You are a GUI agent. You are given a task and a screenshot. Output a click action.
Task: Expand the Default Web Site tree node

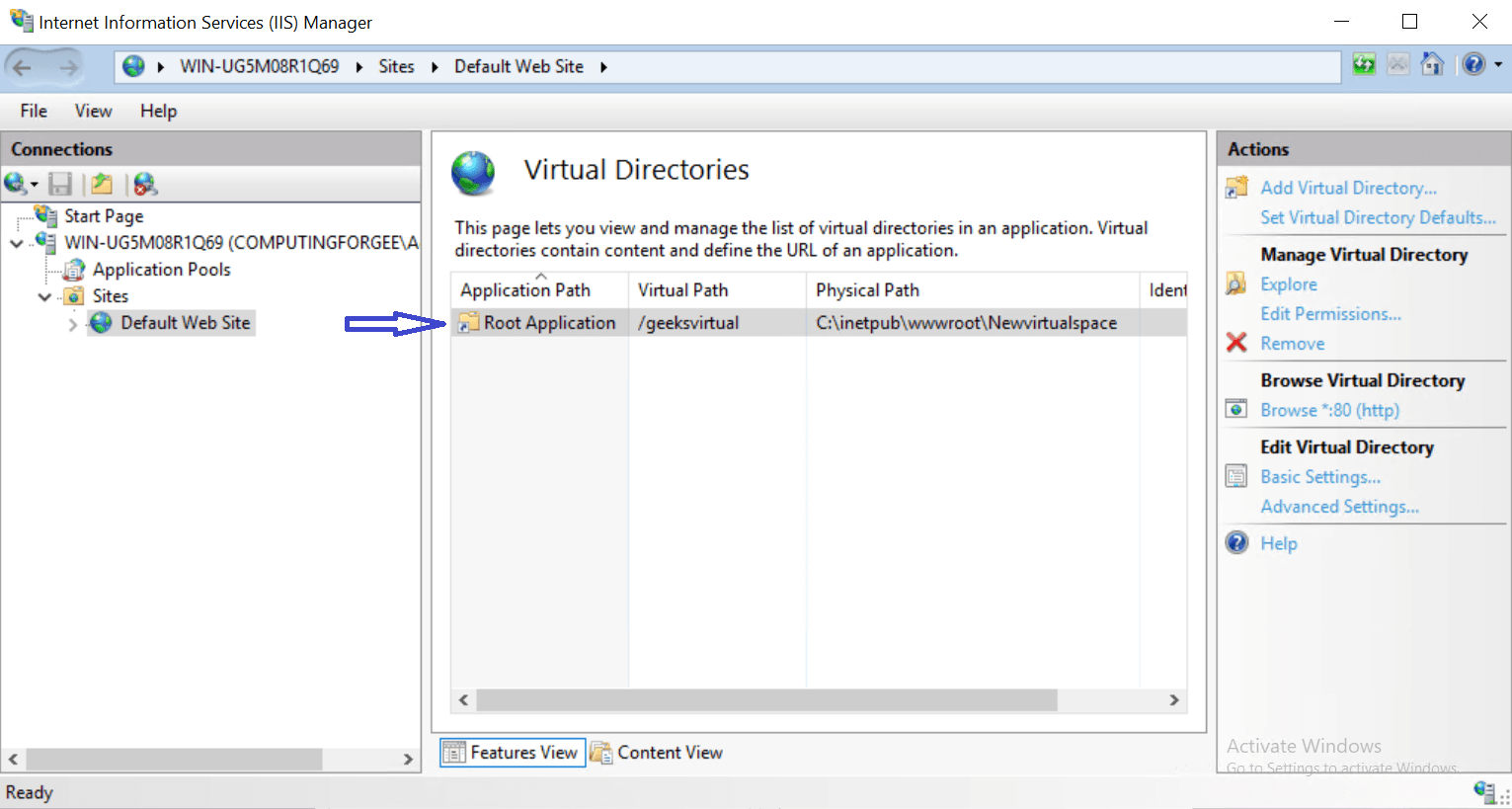click(72, 323)
